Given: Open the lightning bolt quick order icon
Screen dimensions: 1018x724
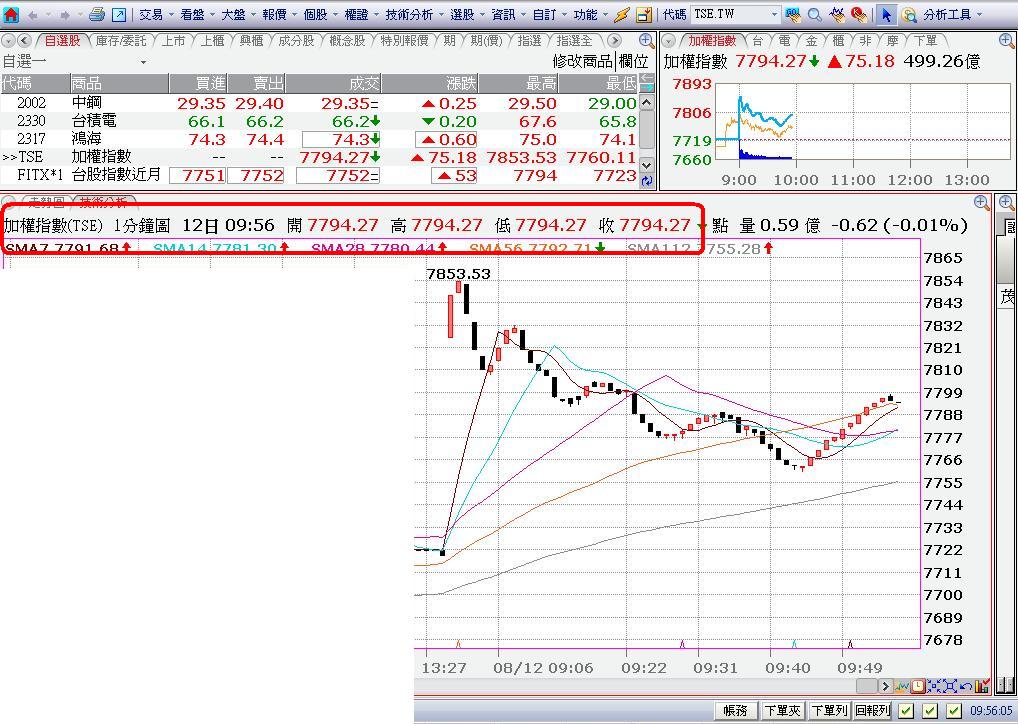Looking at the screenshot, I should point(622,14).
